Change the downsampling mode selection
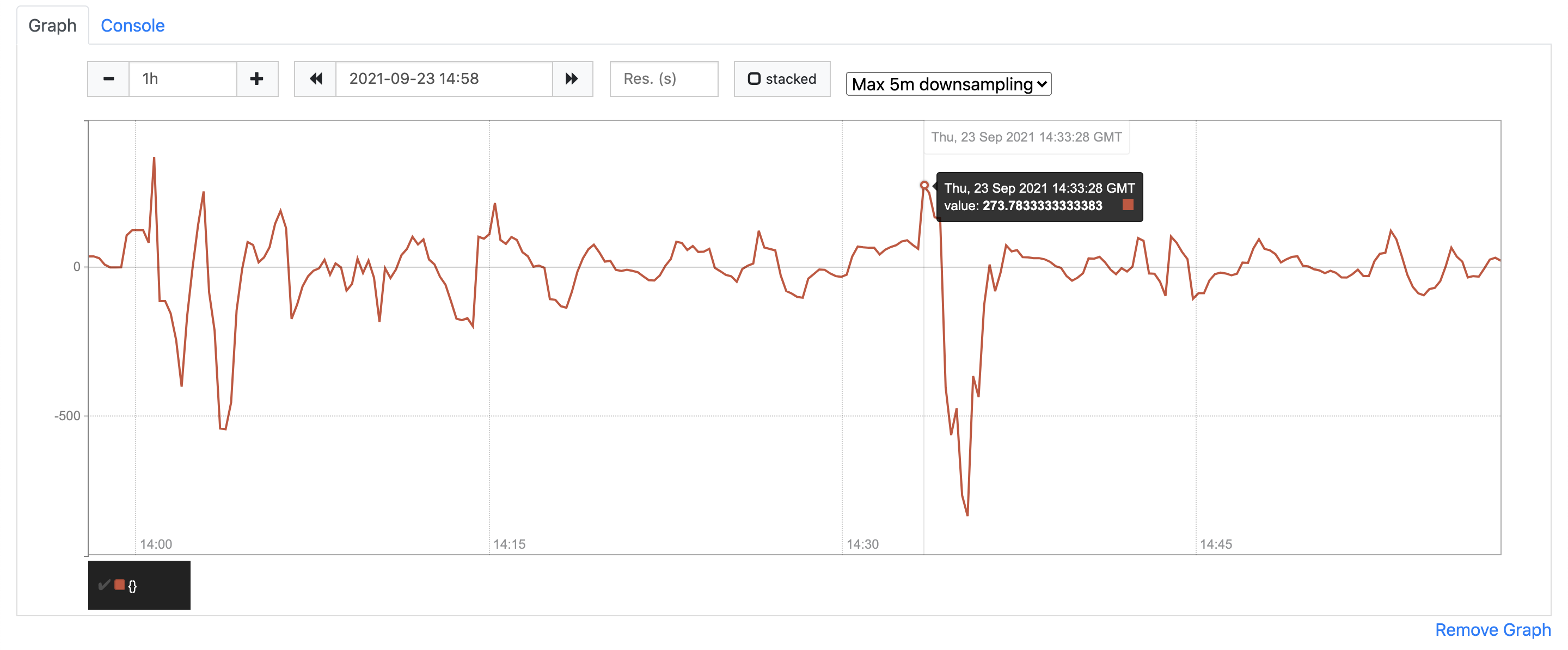The width and height of the screenshot is (1568, 650). (x=948, y=84)
